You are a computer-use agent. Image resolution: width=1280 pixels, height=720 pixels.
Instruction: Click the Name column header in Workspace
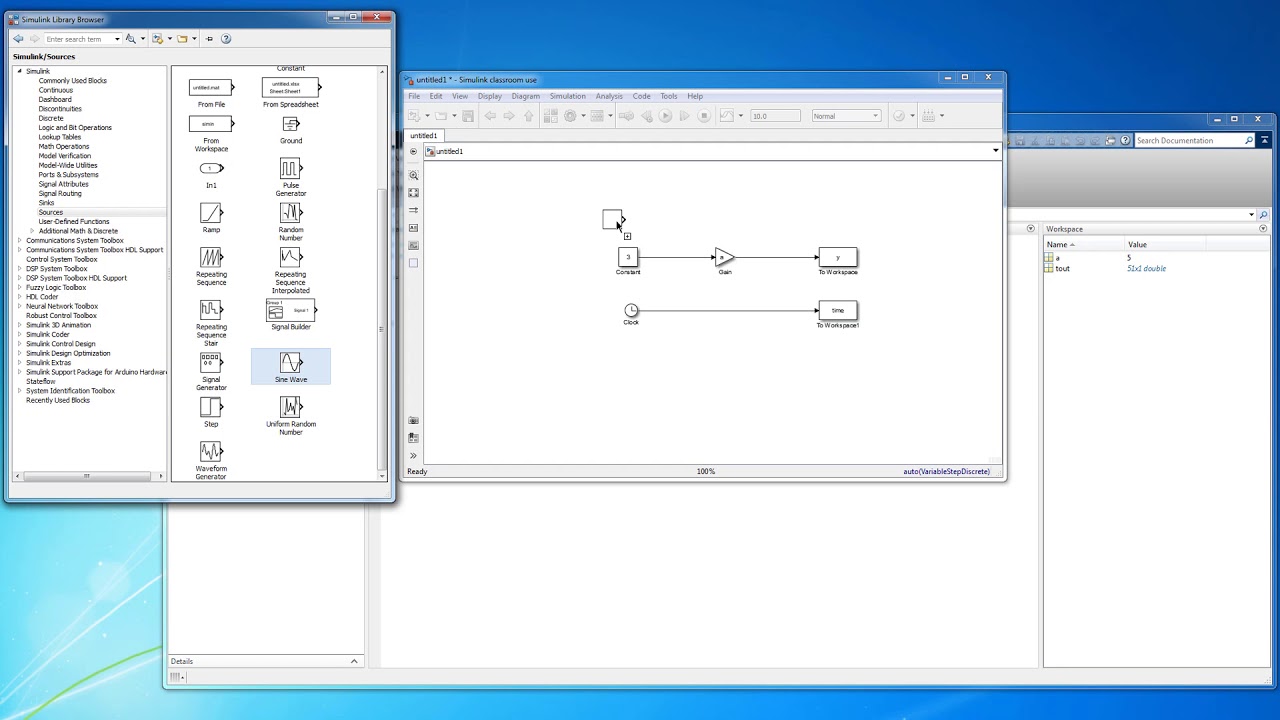[x=1084, y=245]
